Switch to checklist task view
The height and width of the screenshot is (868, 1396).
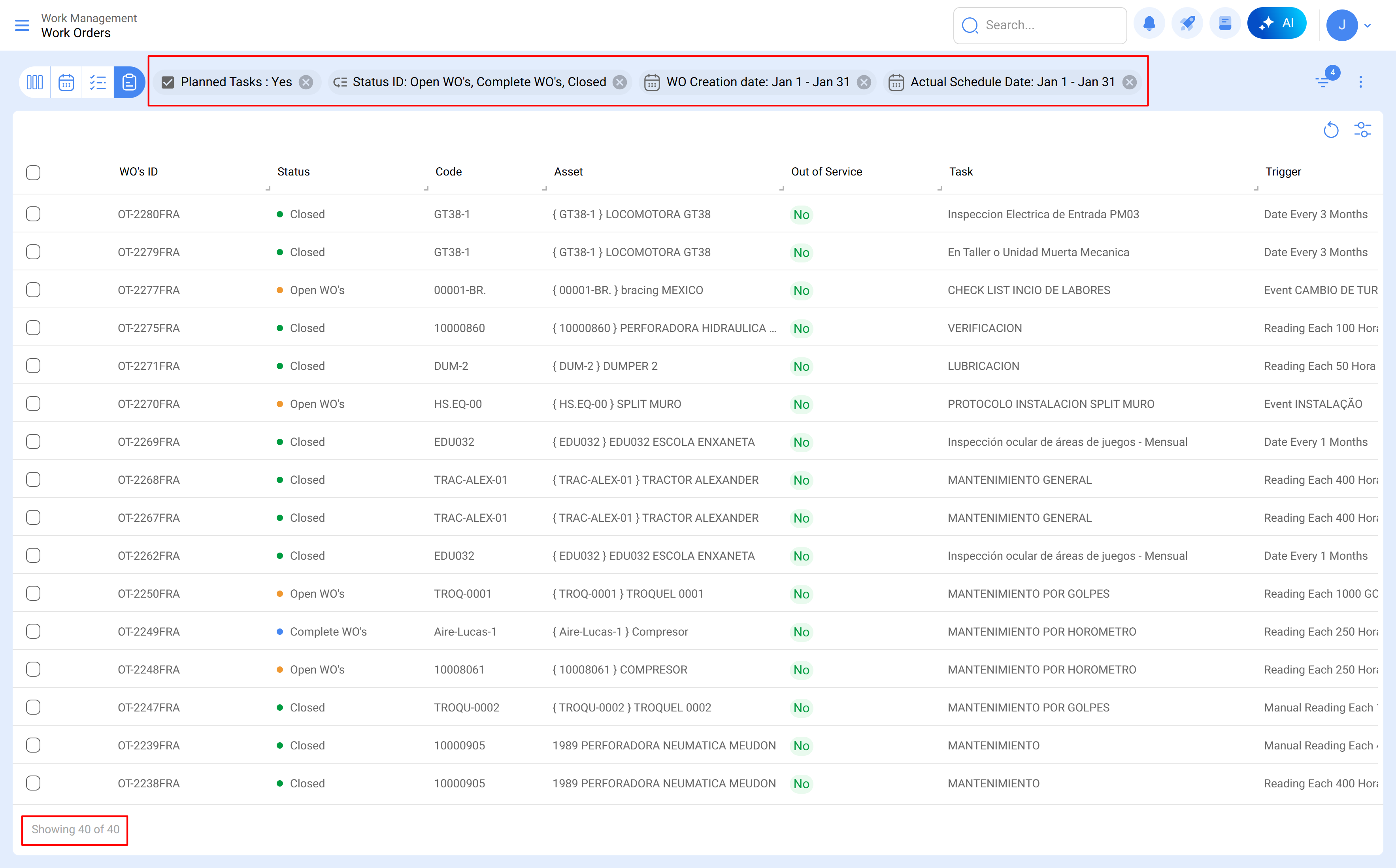point(98,82)
